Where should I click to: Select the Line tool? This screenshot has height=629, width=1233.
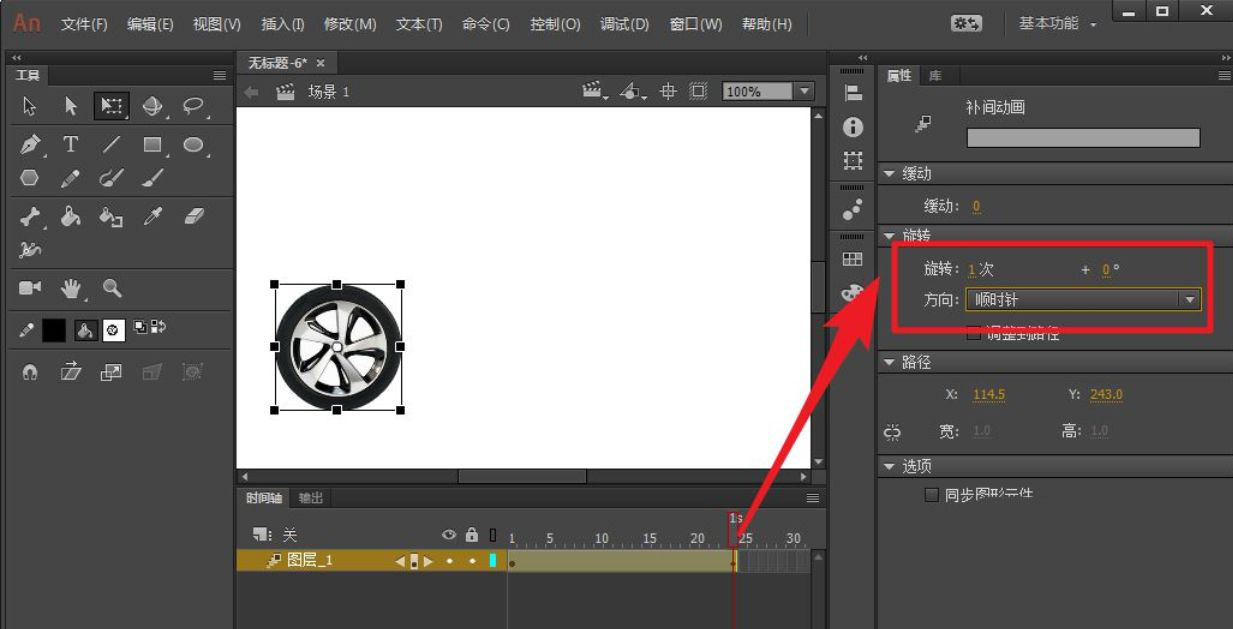111,145
